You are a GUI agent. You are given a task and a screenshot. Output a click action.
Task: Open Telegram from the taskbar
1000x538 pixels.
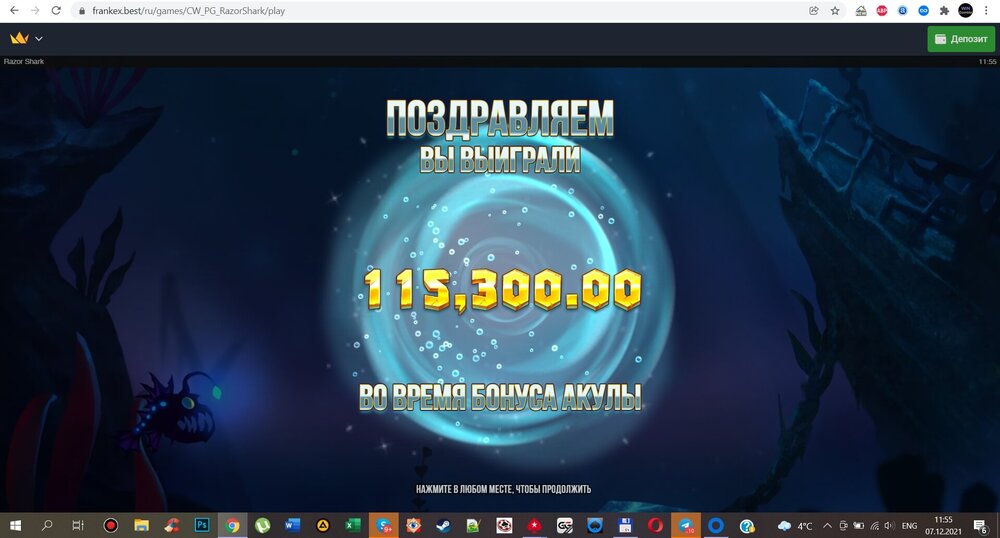pos(686,525)
